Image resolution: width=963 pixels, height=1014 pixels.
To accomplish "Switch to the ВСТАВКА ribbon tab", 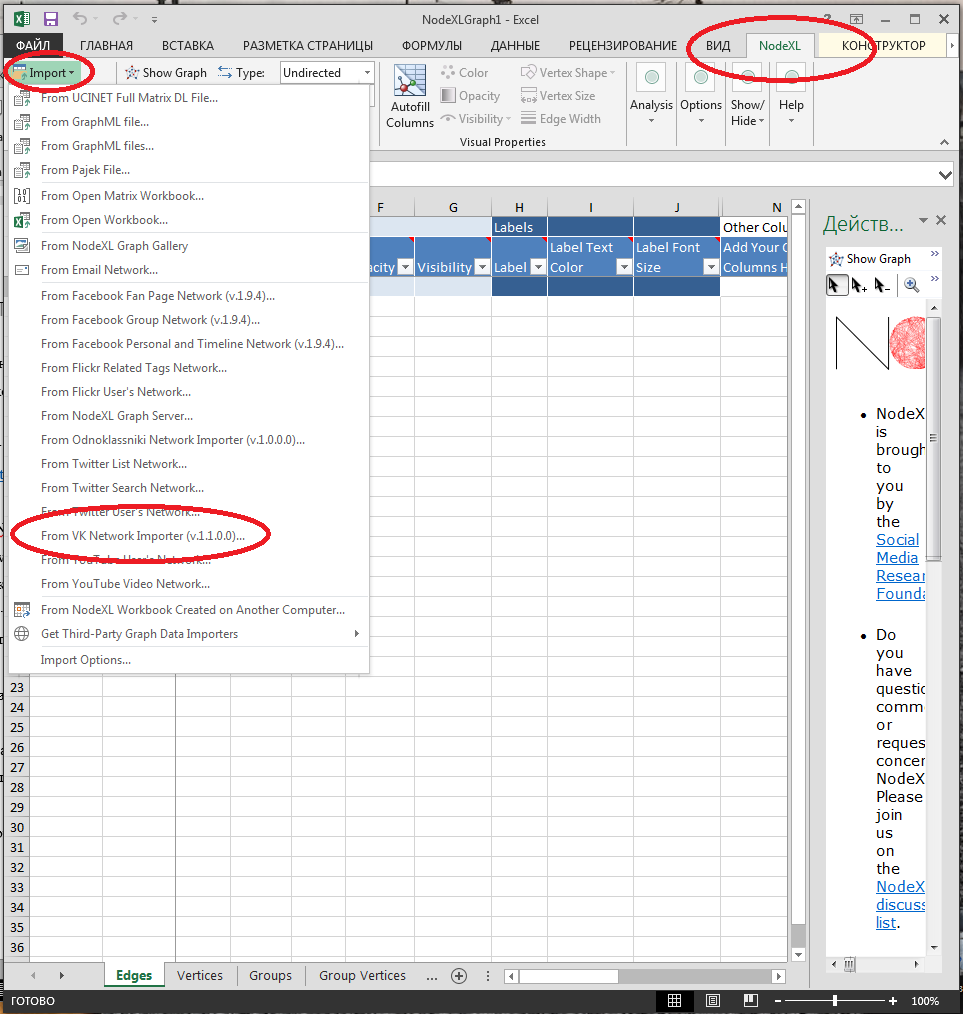I will point(188,45).
